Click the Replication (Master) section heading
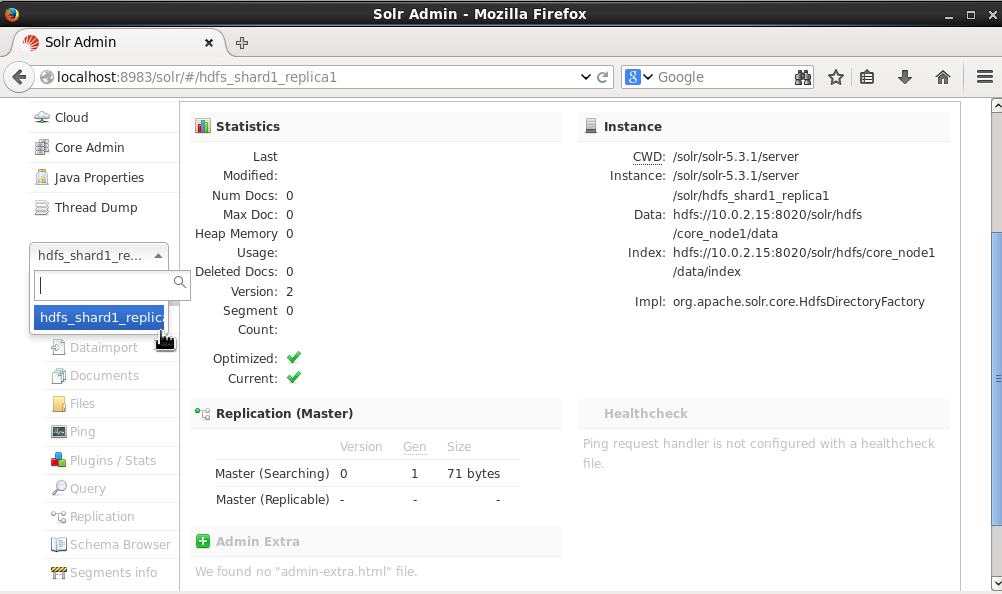The image size is (1002, 594). [x=284, y=413]
